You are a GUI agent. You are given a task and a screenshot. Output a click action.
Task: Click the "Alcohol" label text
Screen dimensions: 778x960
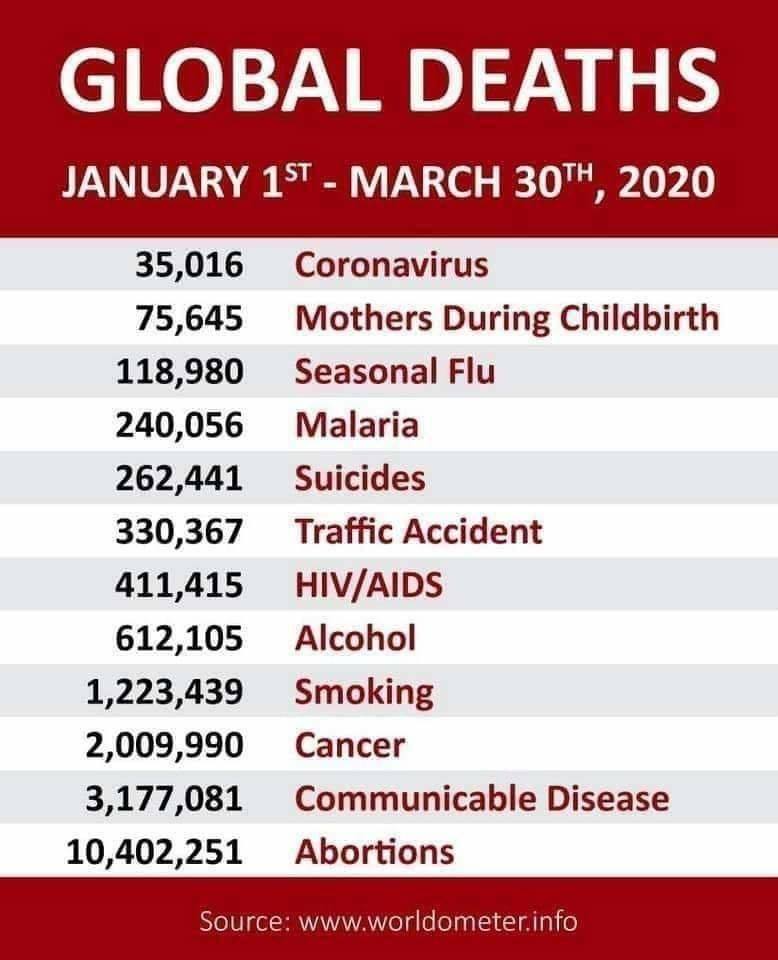click(355, 637)
